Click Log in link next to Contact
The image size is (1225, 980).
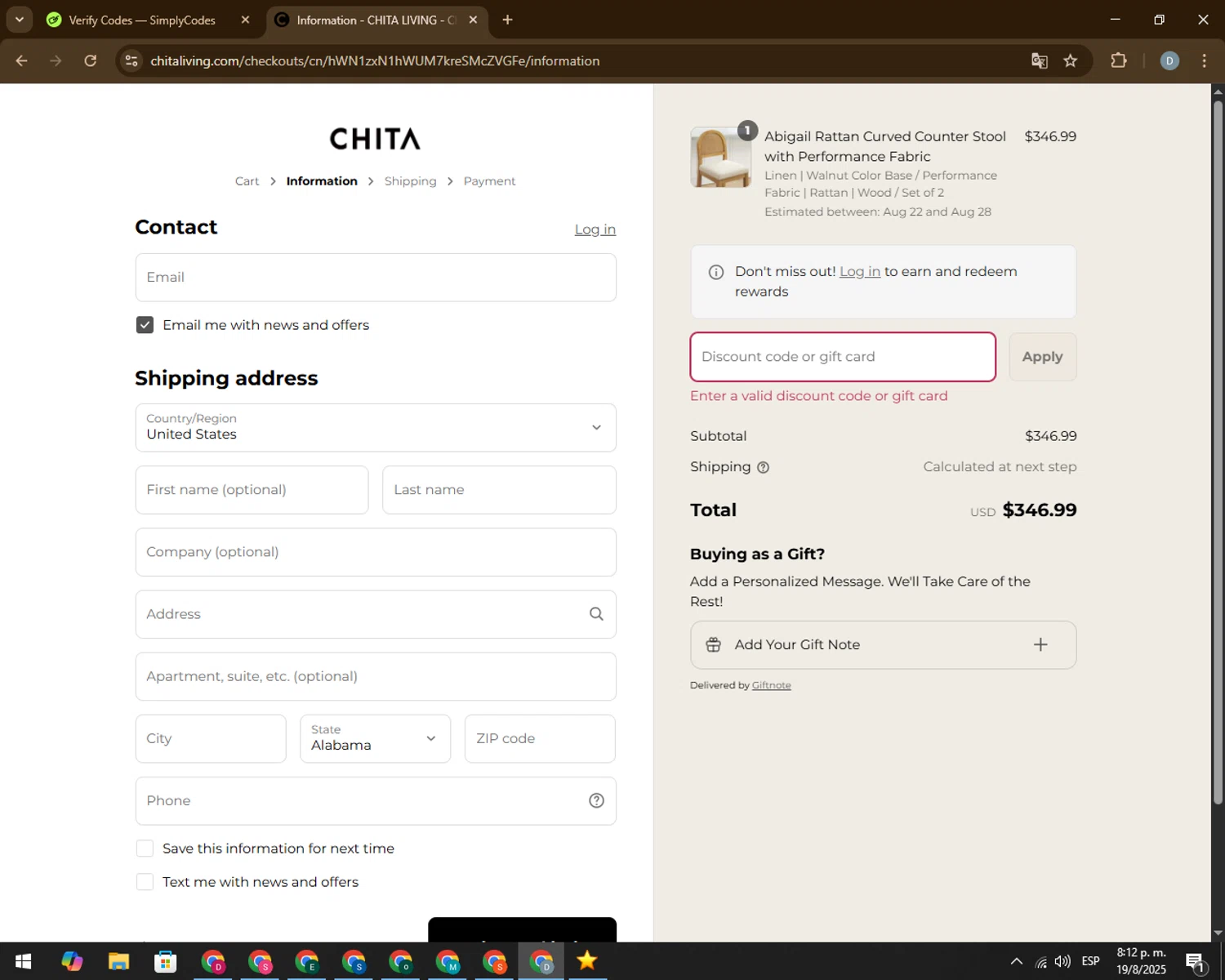pos(595,229)
